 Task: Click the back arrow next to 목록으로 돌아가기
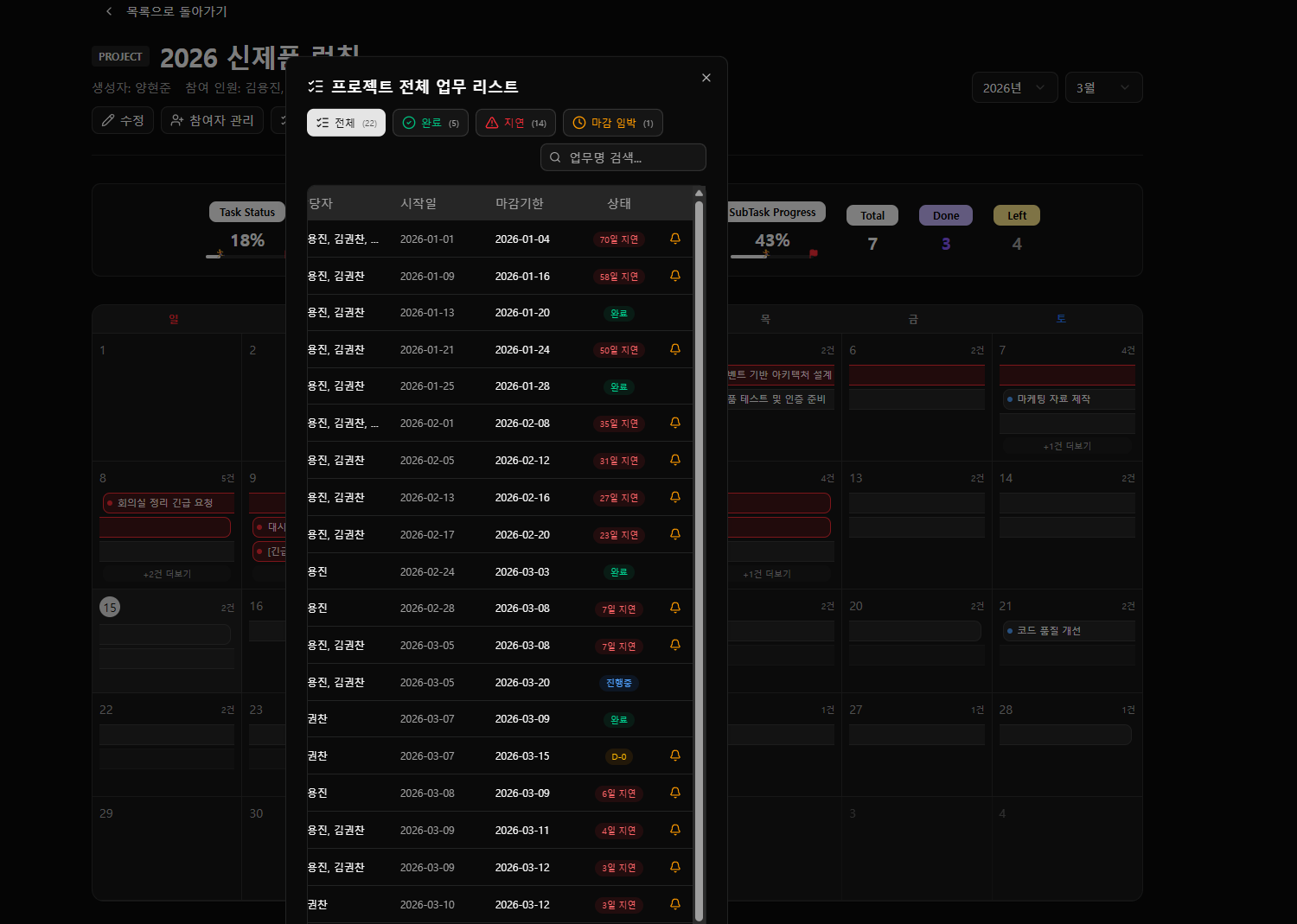pos(109,11)
